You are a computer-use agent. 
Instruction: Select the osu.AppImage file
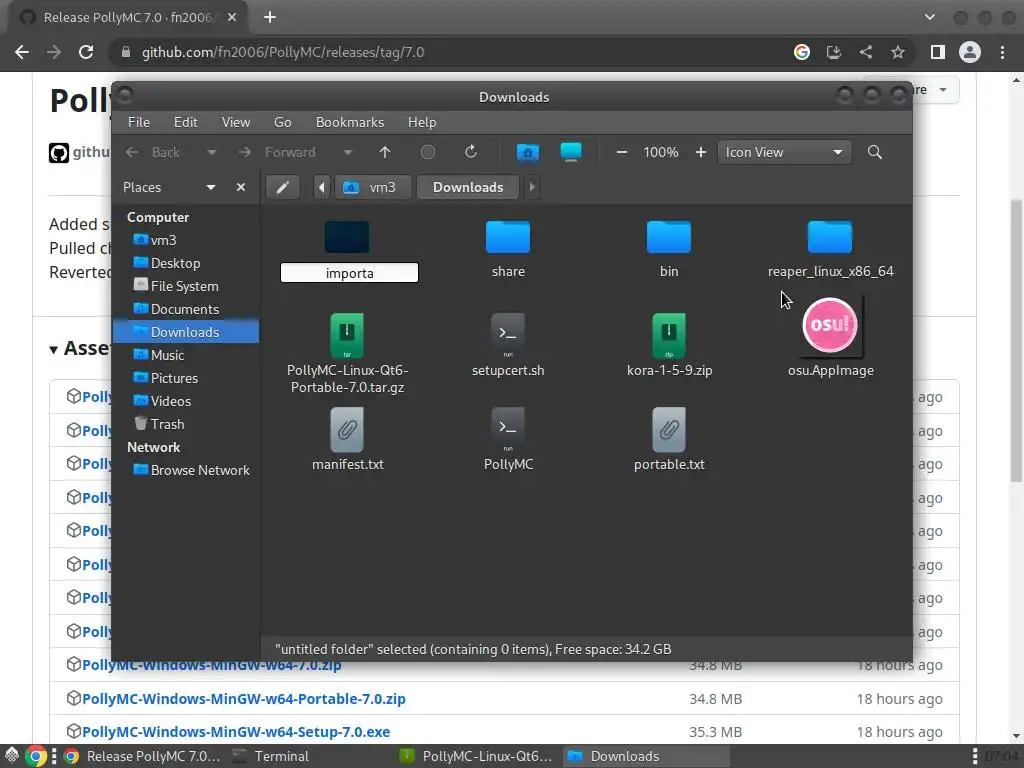831,338
